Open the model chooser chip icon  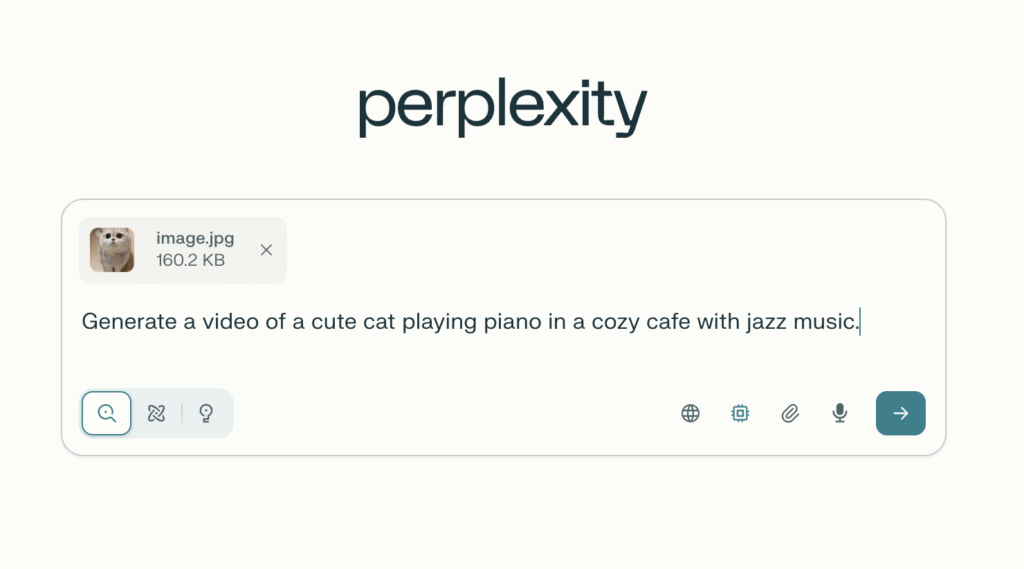click(x=740, y=413)
